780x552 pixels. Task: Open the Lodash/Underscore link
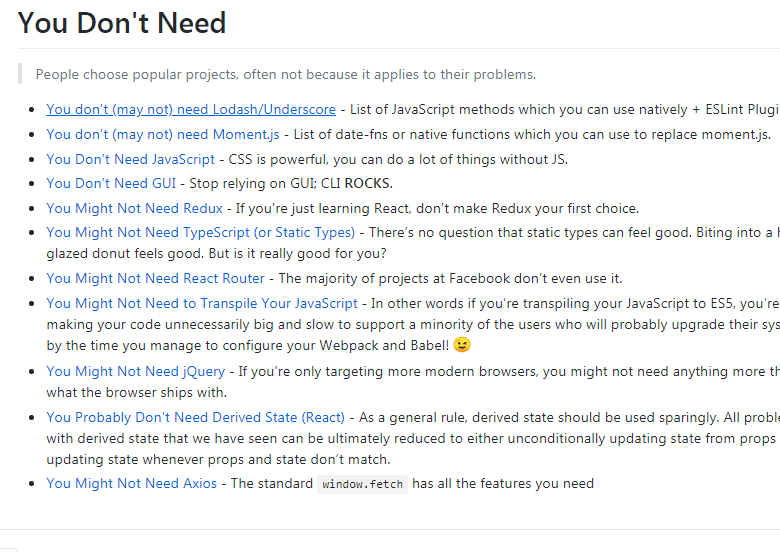coord(191,109)
